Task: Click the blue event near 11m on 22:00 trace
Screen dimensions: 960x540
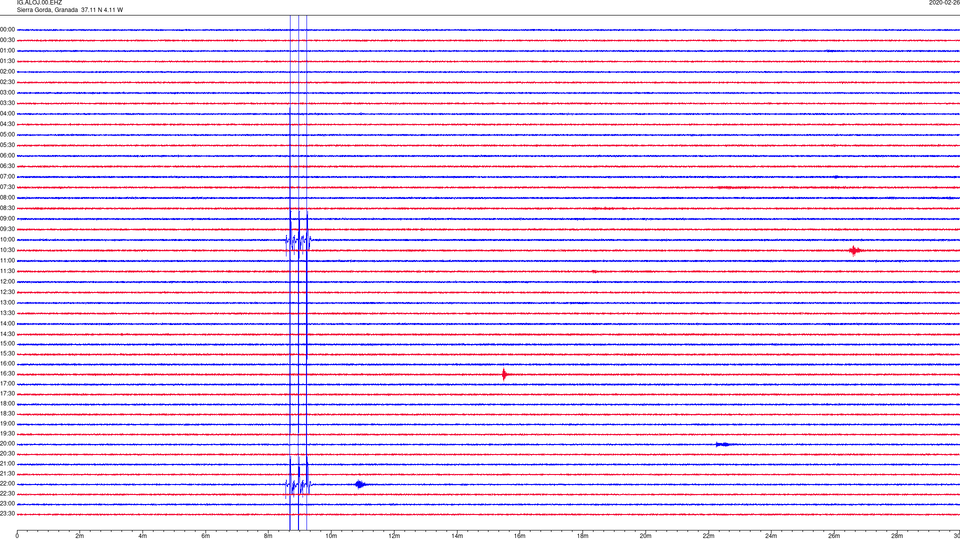Action: (x=360, y=484)
